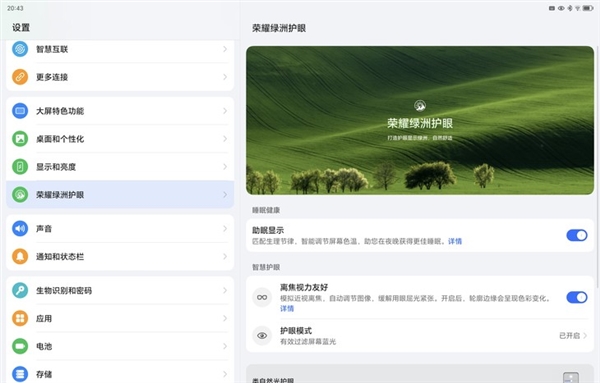Select the 大屏特色功能 screen icon

[20, 111]
